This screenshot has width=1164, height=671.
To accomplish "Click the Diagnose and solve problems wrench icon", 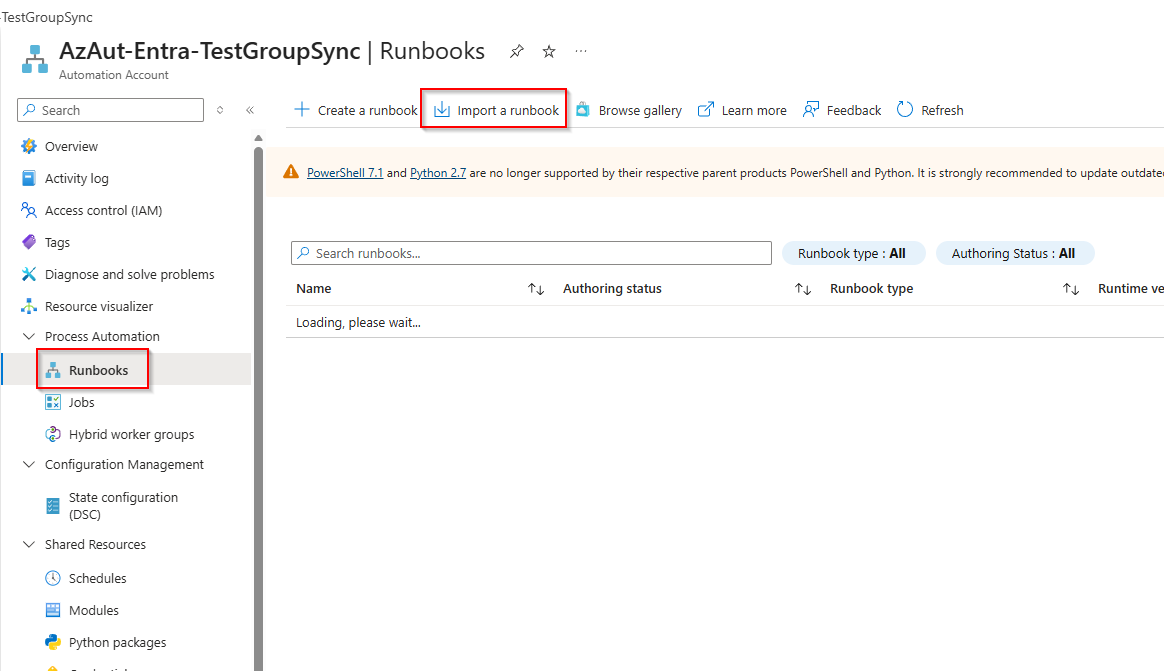I will click(x=29, y=274).
